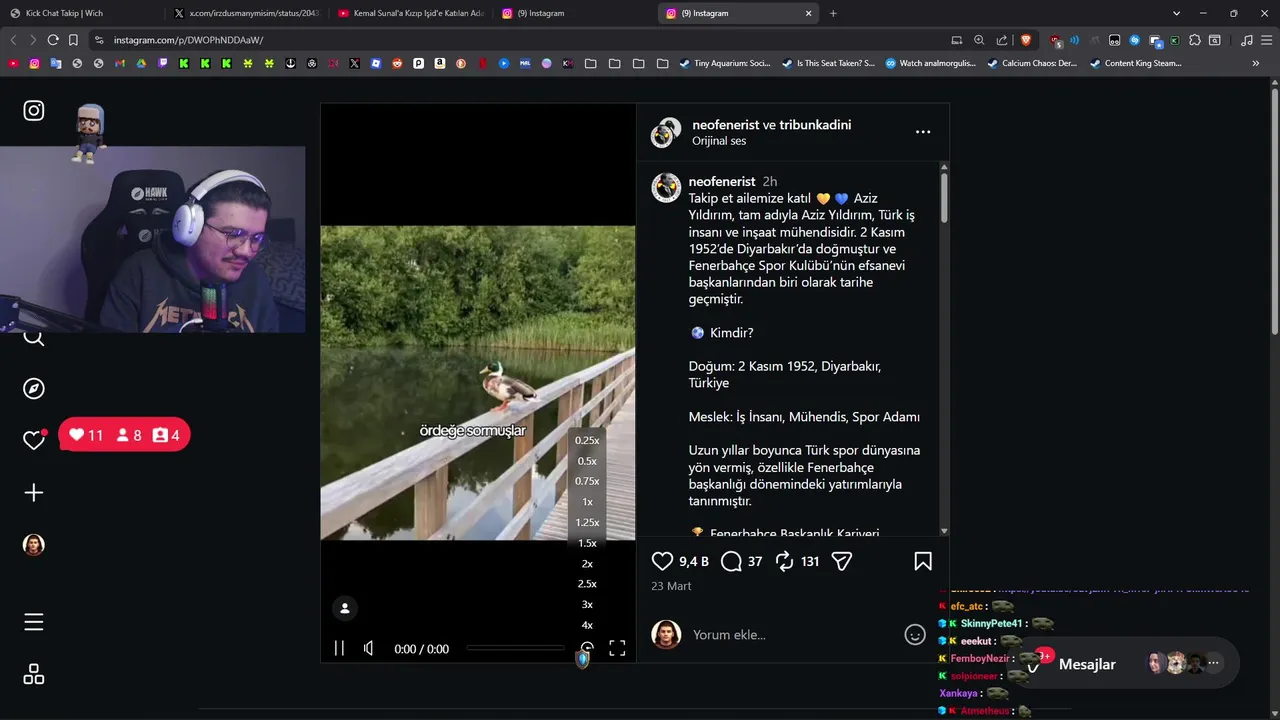The image size is (1280, 720).
Task: Mute the video sound
Action: click(369, 648)
